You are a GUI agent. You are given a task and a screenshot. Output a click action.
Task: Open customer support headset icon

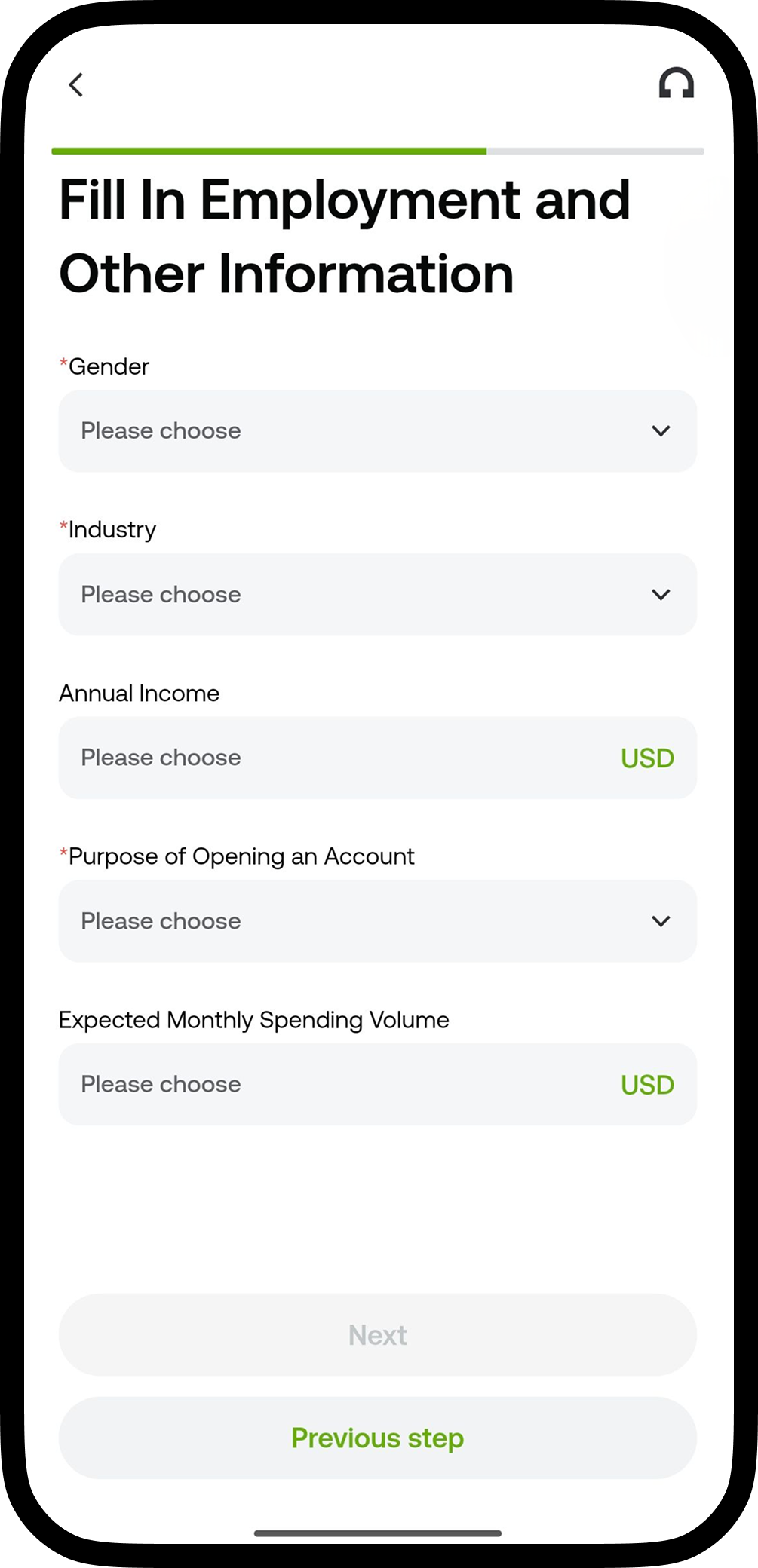(676, 84)
